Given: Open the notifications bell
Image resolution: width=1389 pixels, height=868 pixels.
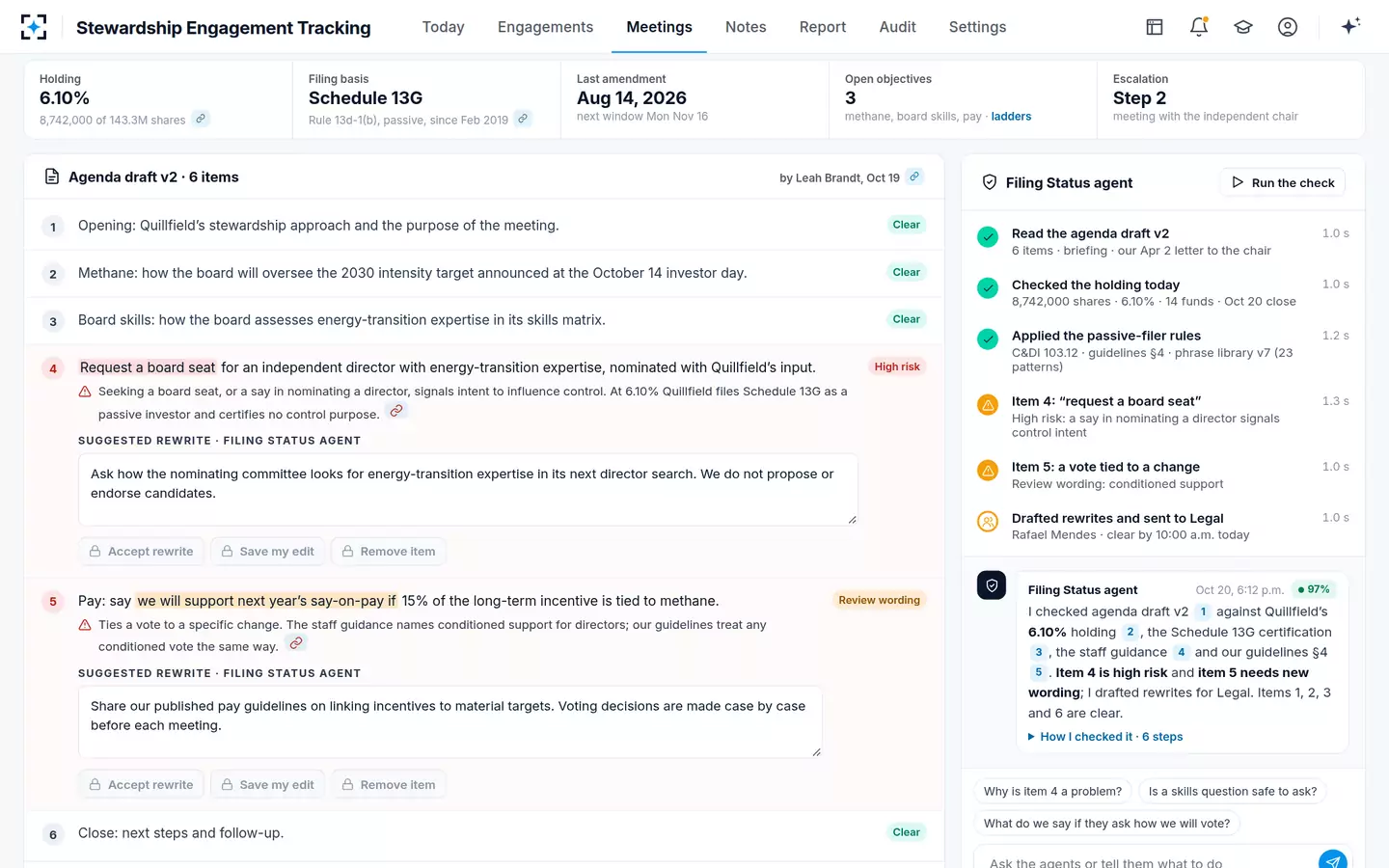Looking at the screenshot, I should point(1199,27).
